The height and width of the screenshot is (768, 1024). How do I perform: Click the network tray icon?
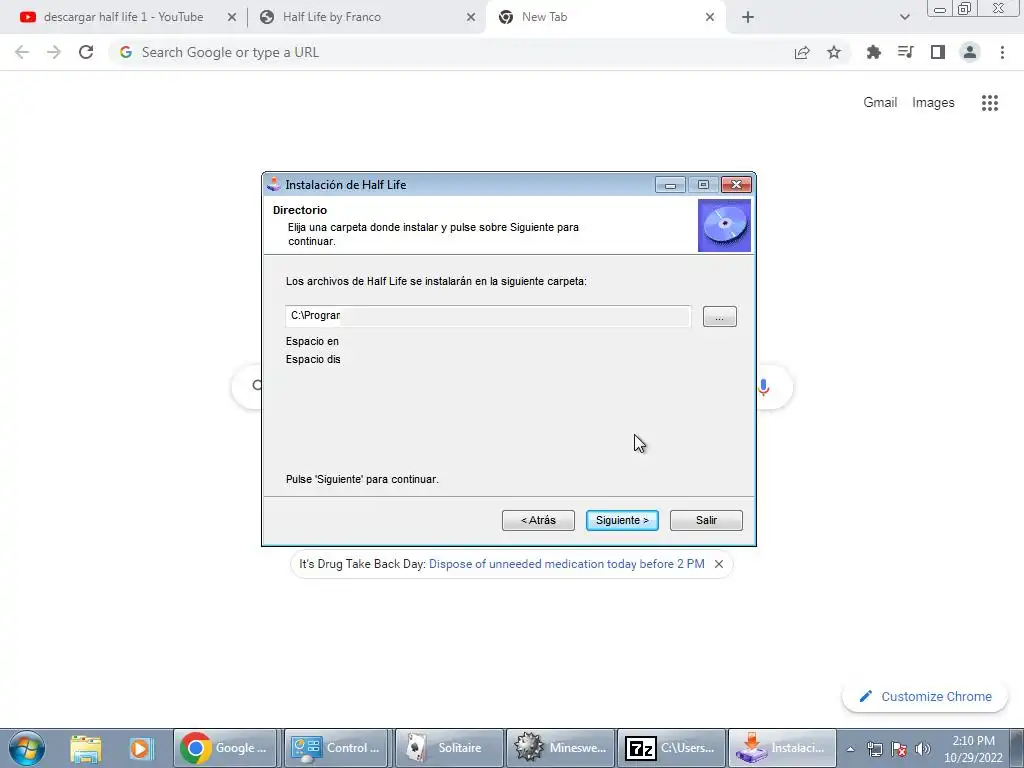point(874,749)
